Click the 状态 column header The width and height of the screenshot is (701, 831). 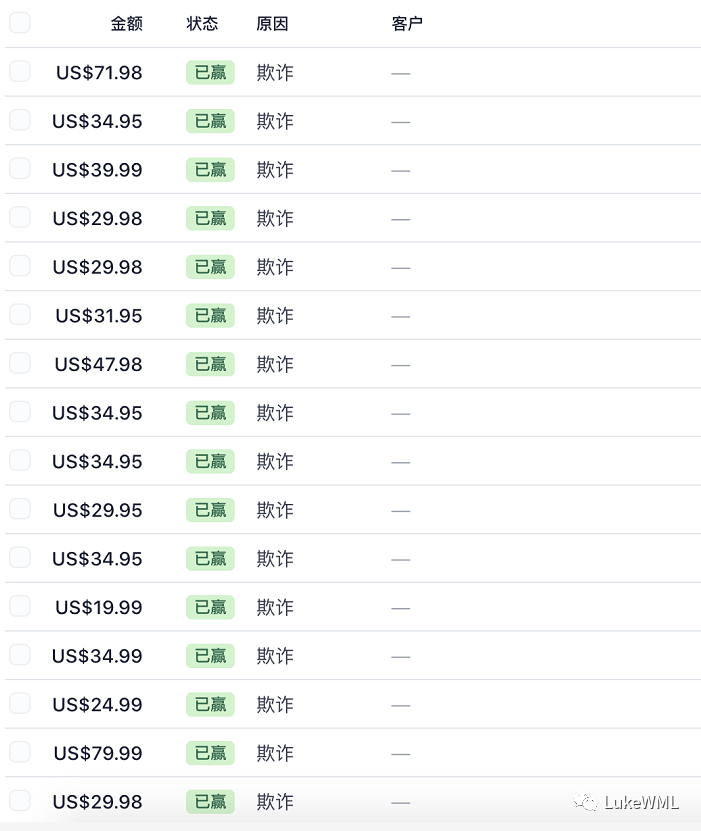click(202, 24)
